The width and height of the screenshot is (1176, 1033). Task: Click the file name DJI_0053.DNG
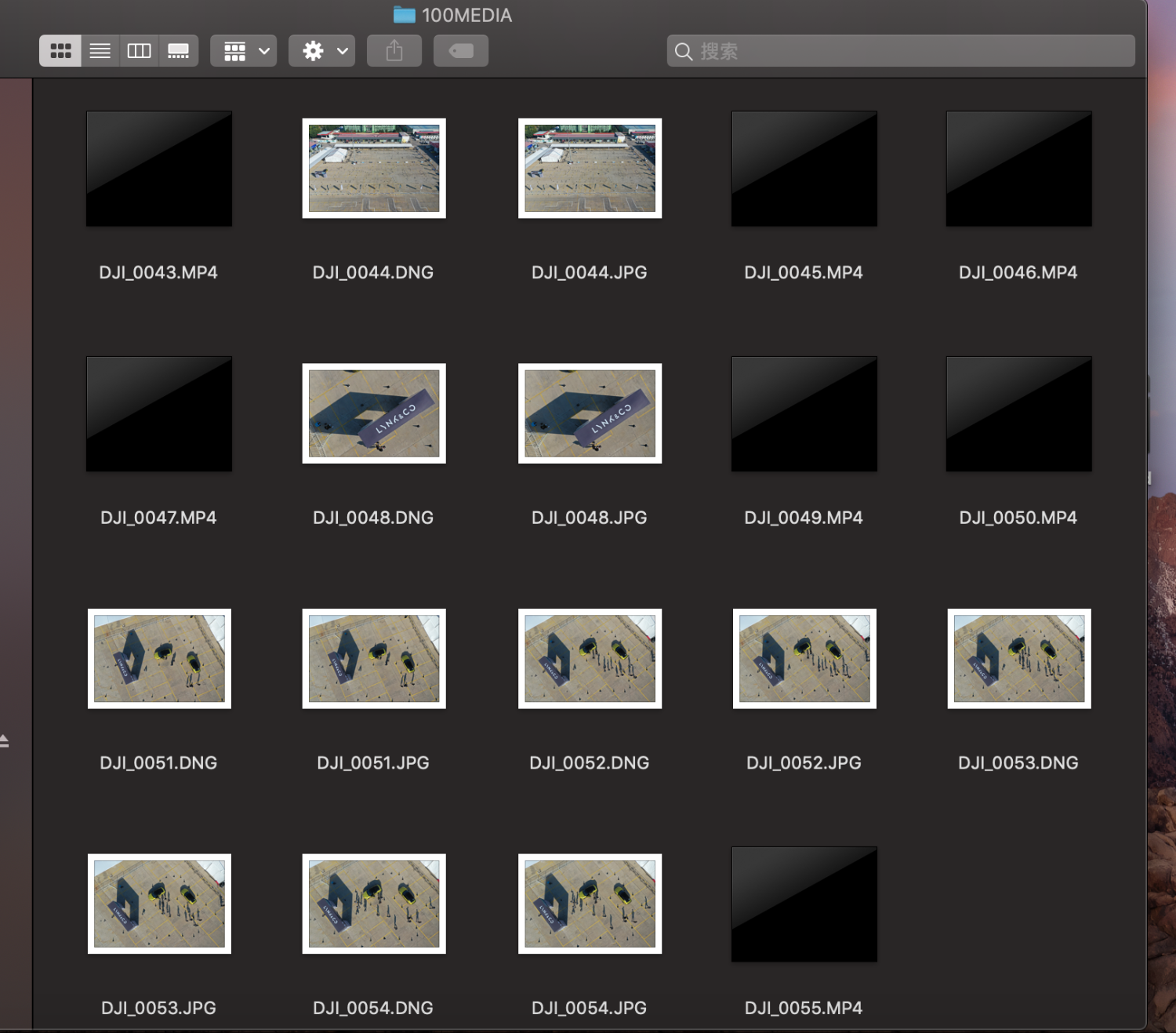click(x=1018, y=762)
